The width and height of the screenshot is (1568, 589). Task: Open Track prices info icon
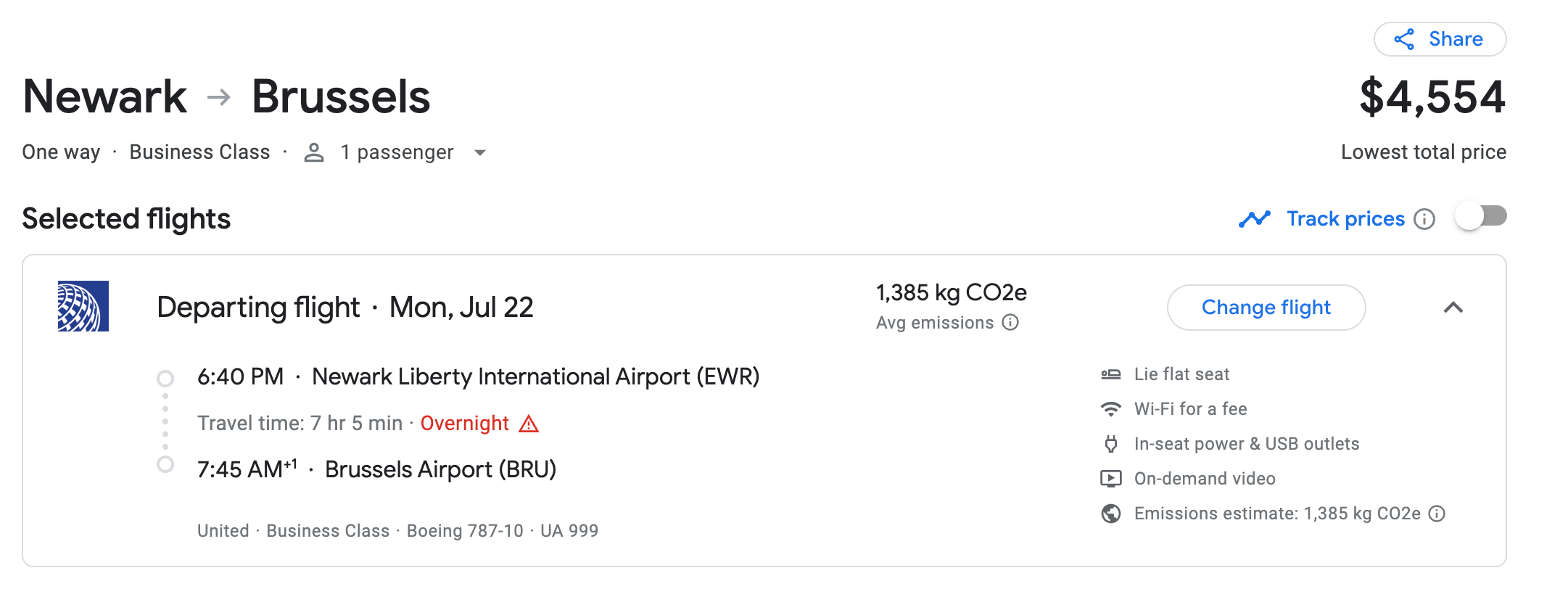[x=1424, y=219]
